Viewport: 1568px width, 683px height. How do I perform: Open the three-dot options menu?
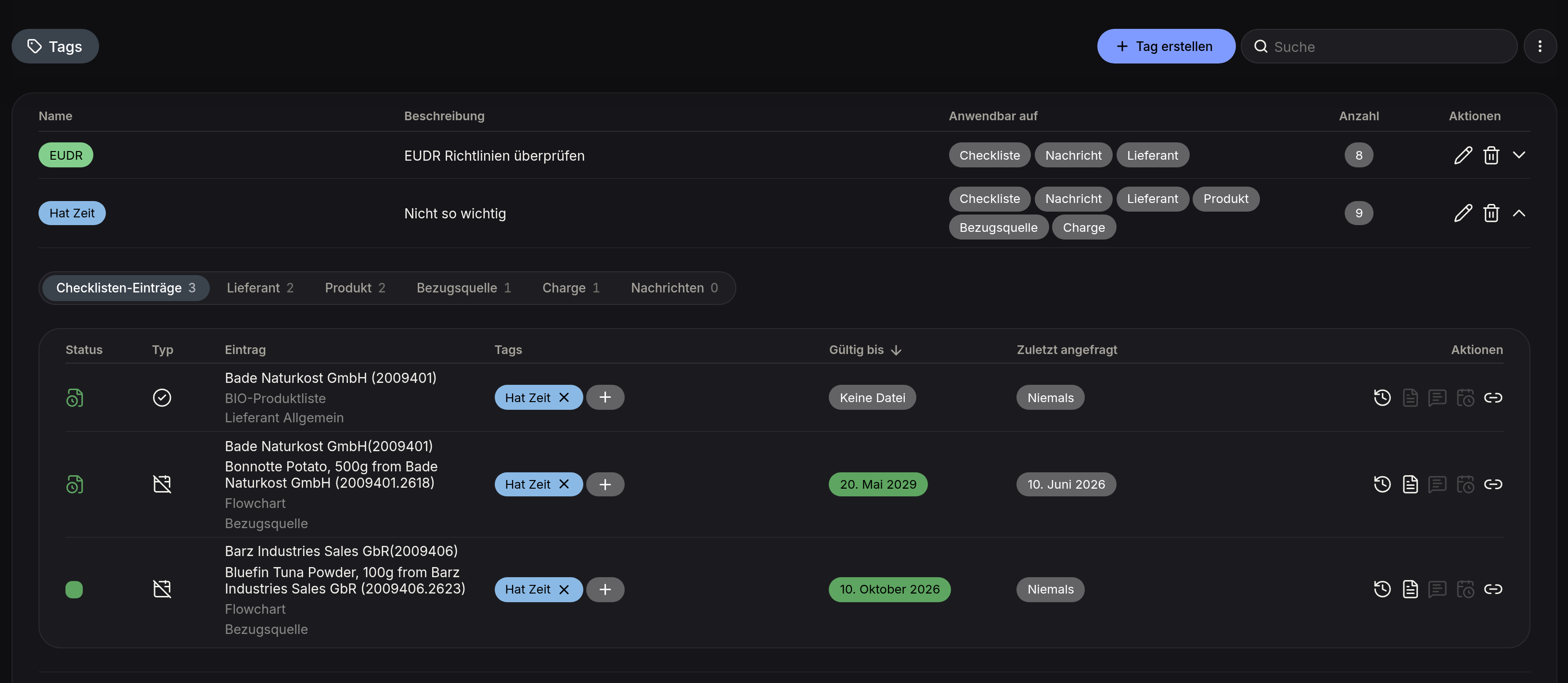click(1540, 46)
